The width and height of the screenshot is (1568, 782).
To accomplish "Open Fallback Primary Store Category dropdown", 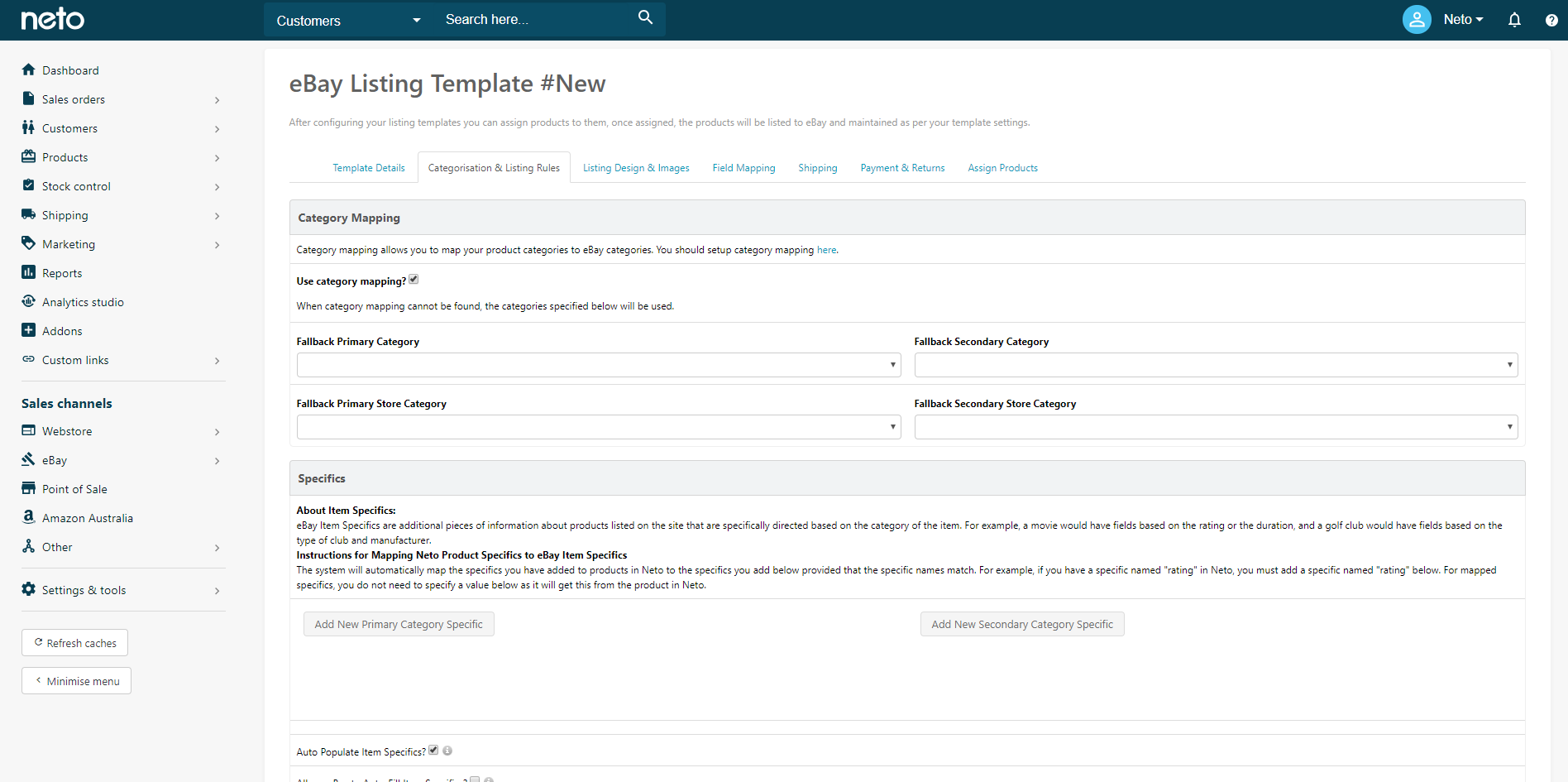I will coord(599,427).
